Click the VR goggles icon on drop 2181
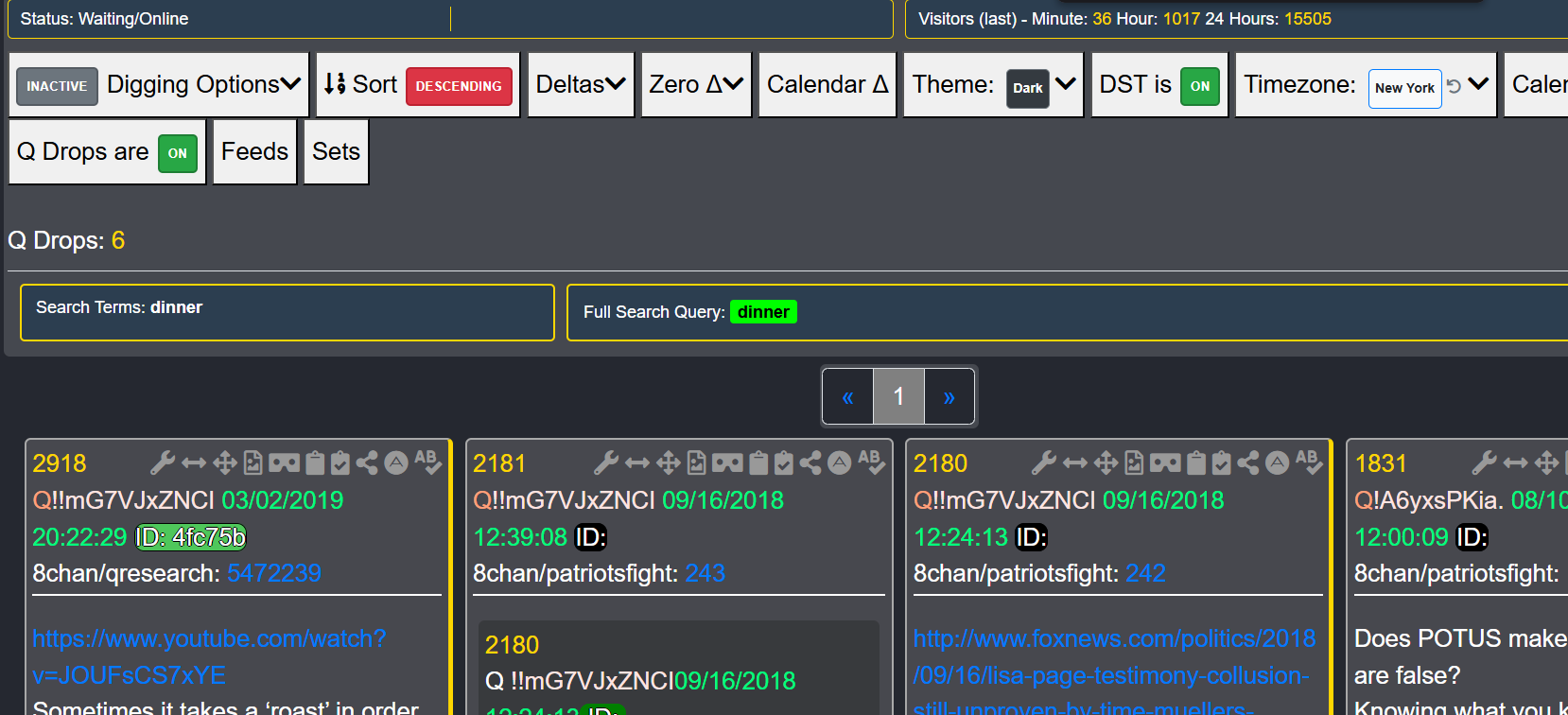The width and height of the screenshot is (1568, 715). [727, 462]
